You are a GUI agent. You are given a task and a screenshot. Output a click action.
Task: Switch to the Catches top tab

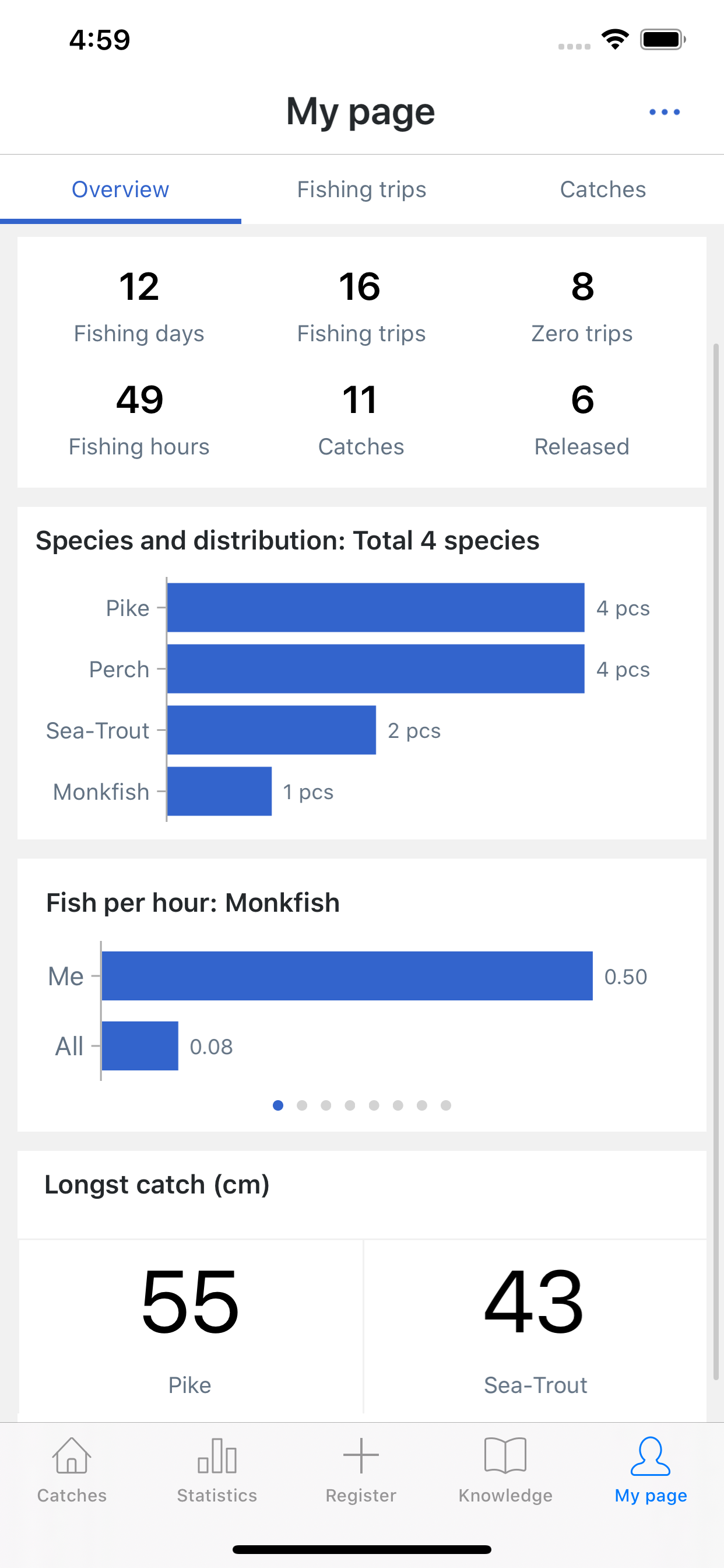click(x=602, y=190)
